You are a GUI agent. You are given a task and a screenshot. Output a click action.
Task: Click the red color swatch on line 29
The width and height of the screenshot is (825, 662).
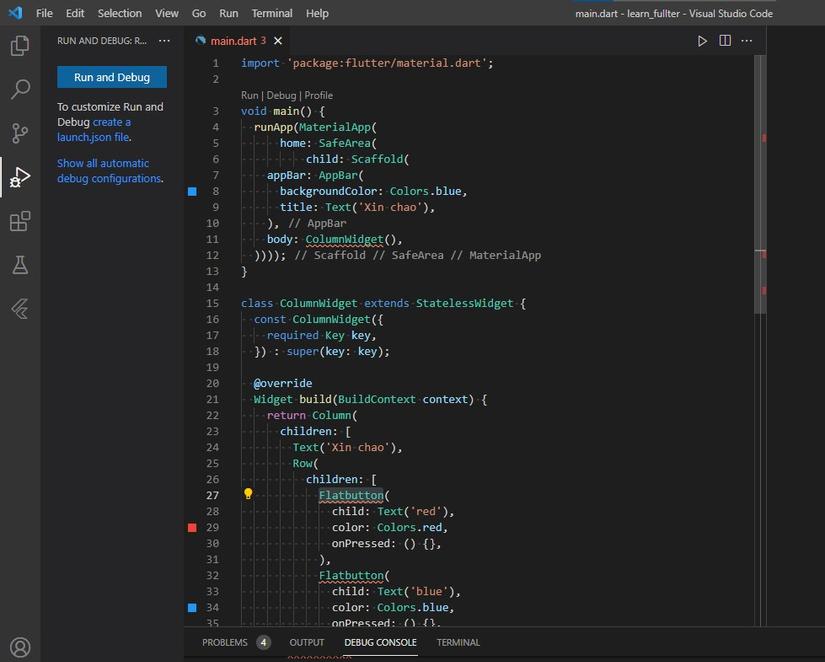click(x=192, y=527)
